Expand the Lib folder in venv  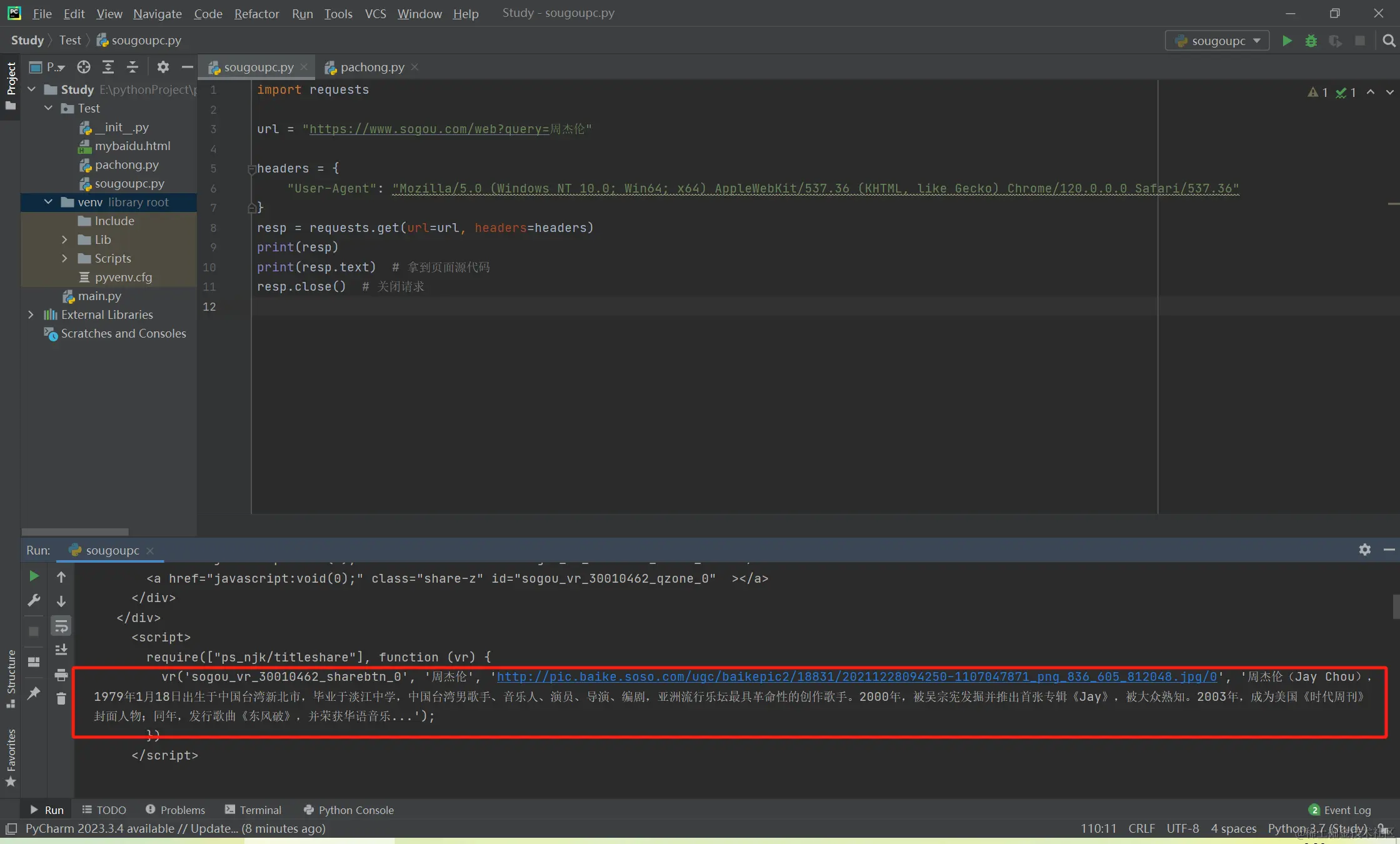click(x=64, y=239)
